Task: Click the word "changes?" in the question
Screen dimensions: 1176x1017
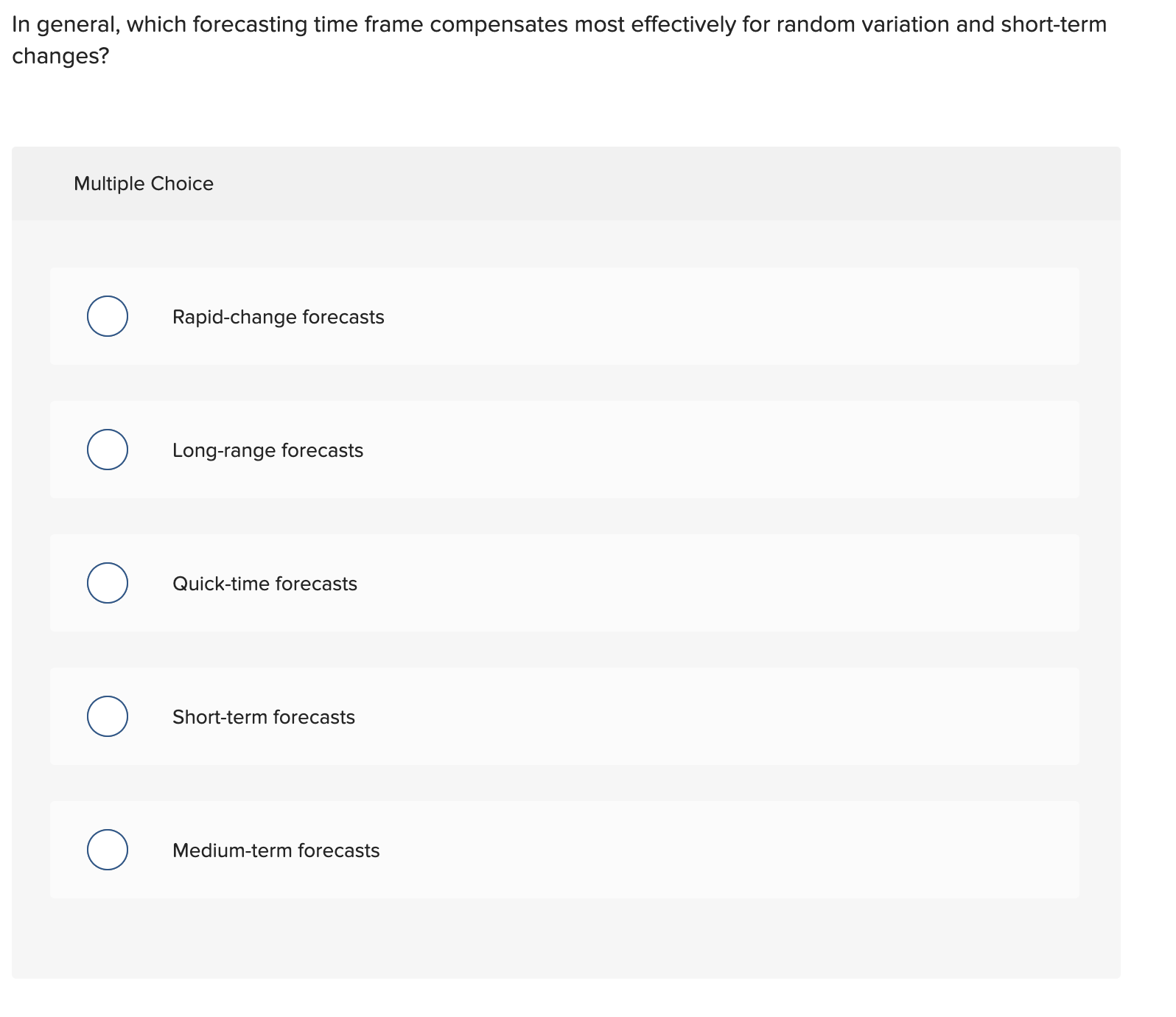Action: tap(60, 56)
